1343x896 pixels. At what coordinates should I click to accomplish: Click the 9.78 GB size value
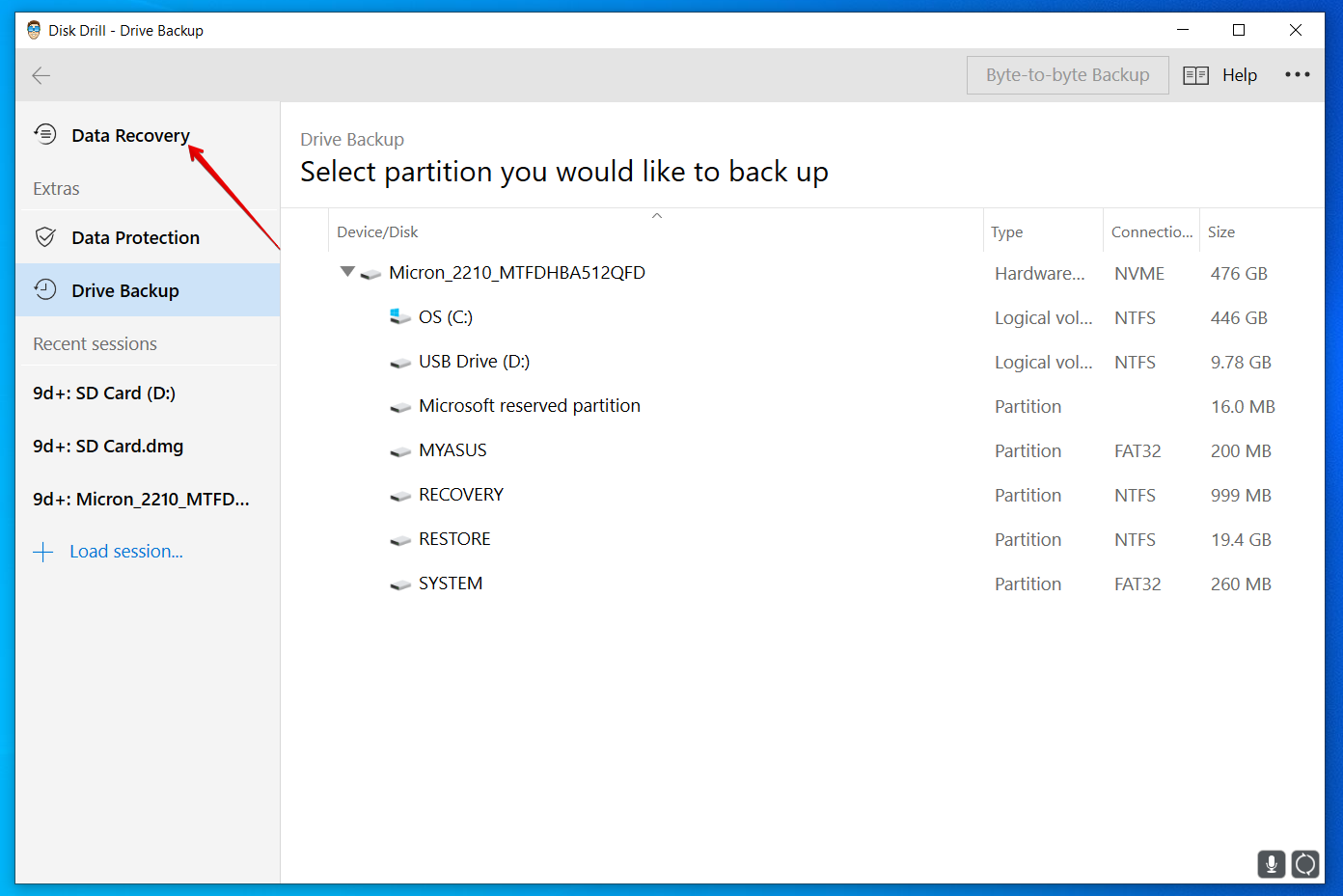point(1241,363)
